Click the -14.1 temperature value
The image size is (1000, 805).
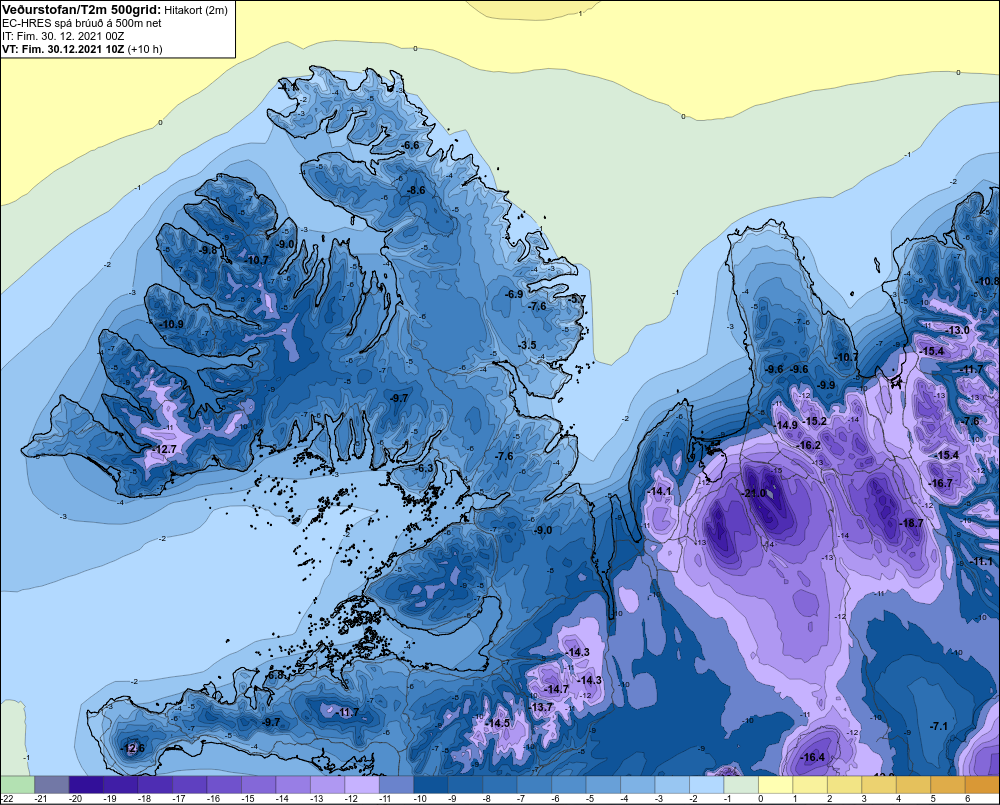point(659,491)
